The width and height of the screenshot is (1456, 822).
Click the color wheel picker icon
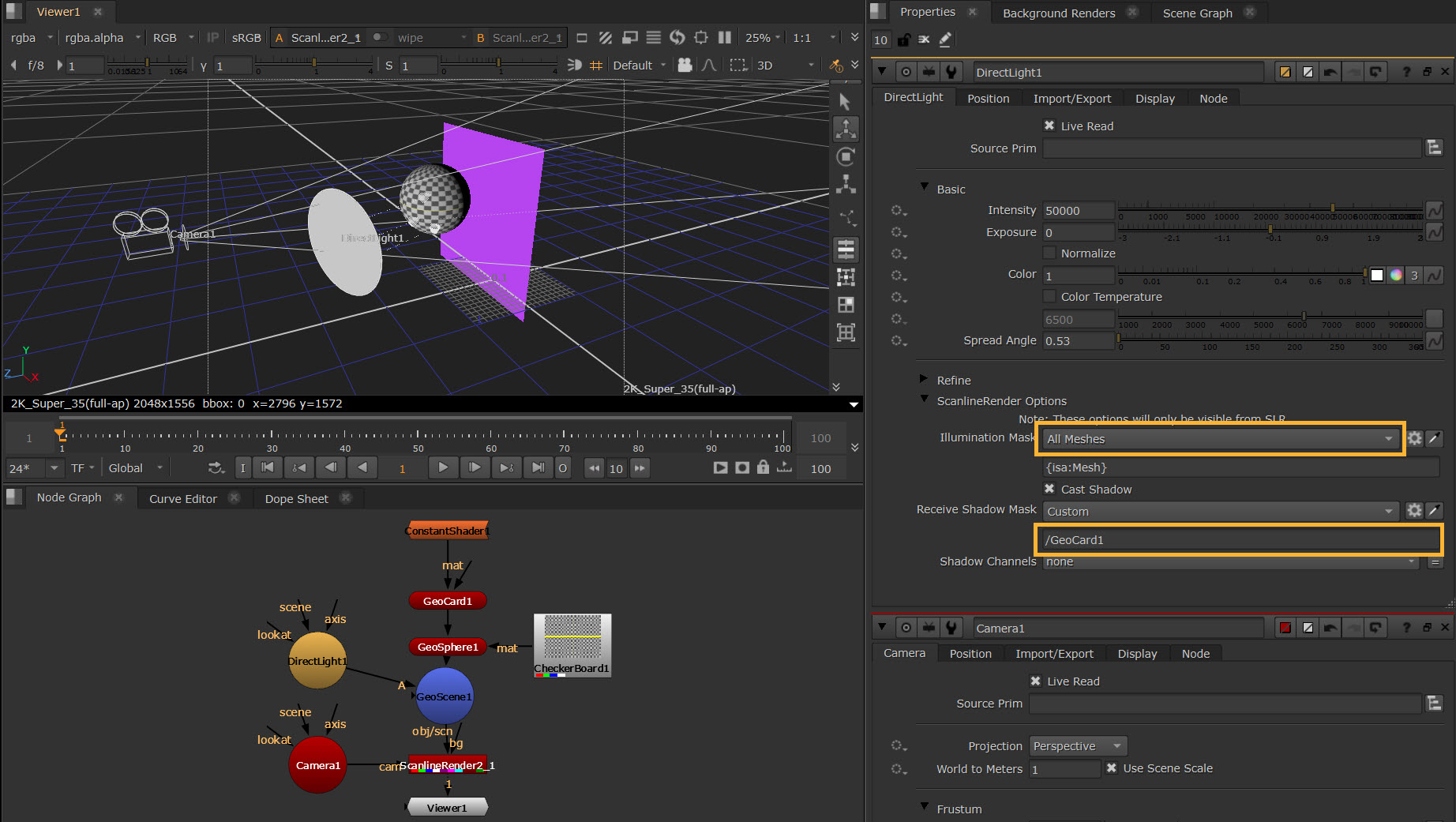[x=1396, y=275]
